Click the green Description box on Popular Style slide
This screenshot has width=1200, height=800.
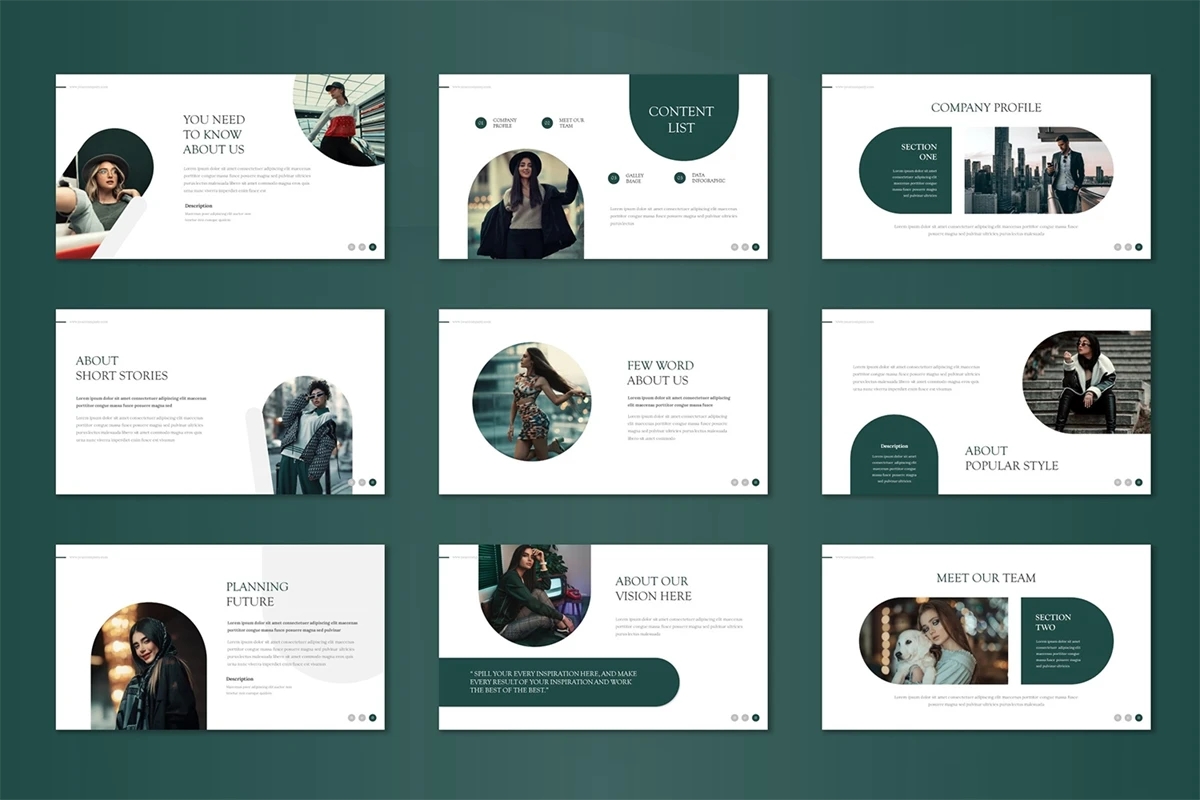[x=894, y=456]
